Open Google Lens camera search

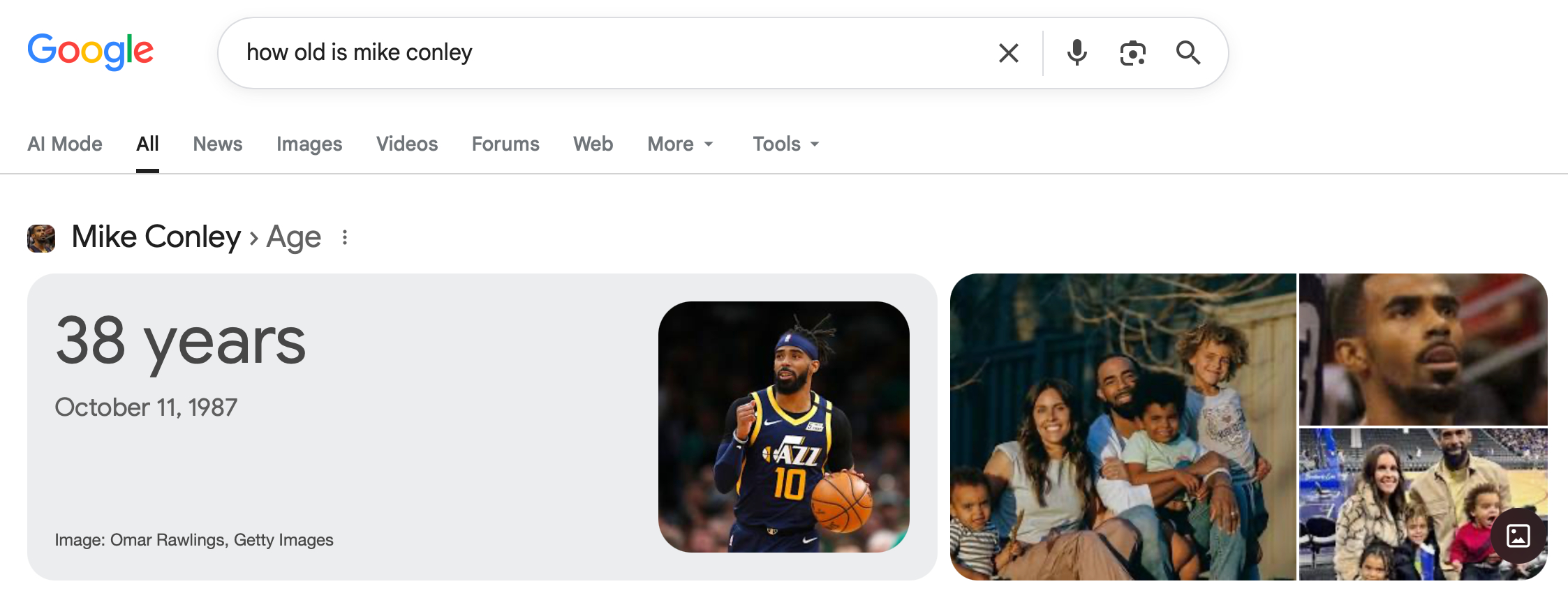point(1132,53)
